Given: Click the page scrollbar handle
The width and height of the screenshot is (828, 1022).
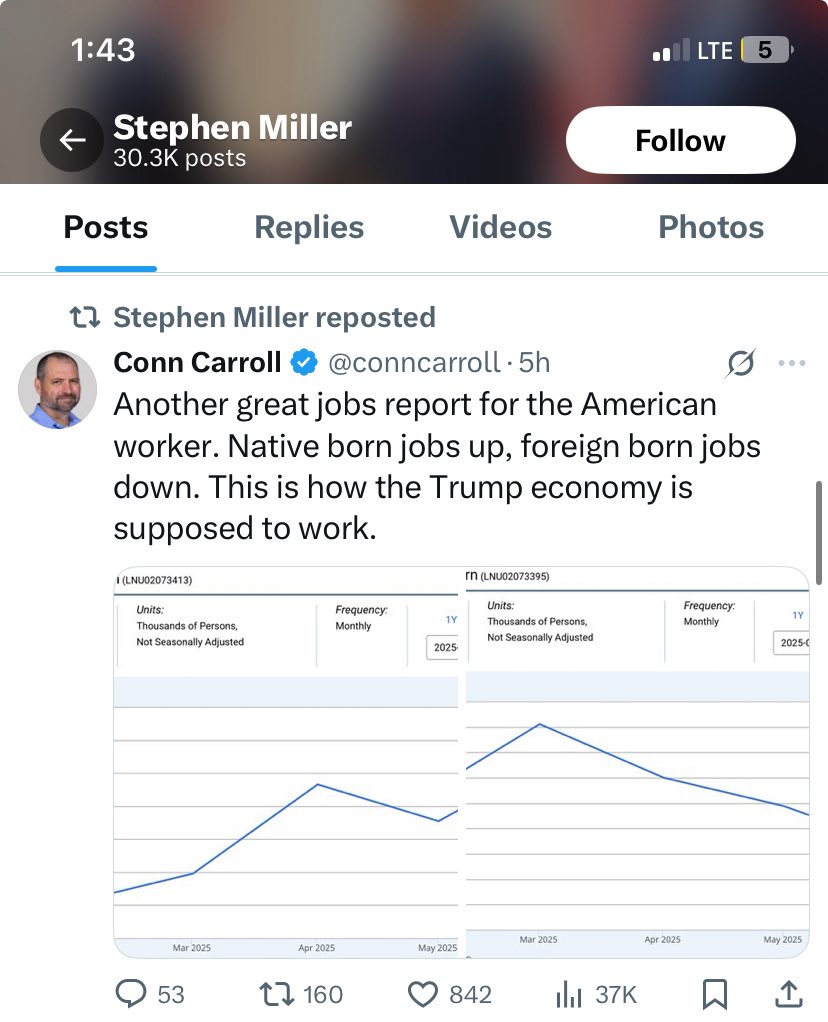Looking at the screenshot, I should (819, 533).
